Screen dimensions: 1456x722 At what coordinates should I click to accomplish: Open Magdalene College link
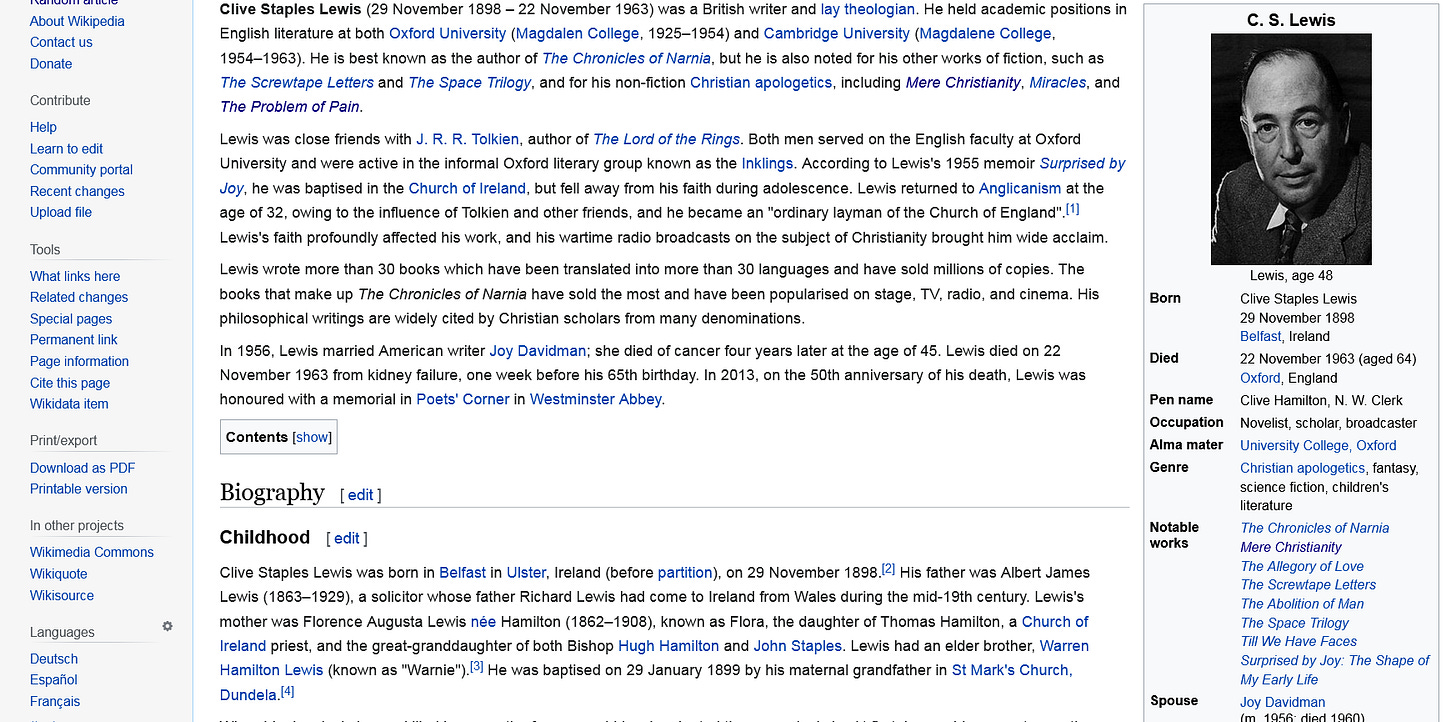[x=985, y=33]
